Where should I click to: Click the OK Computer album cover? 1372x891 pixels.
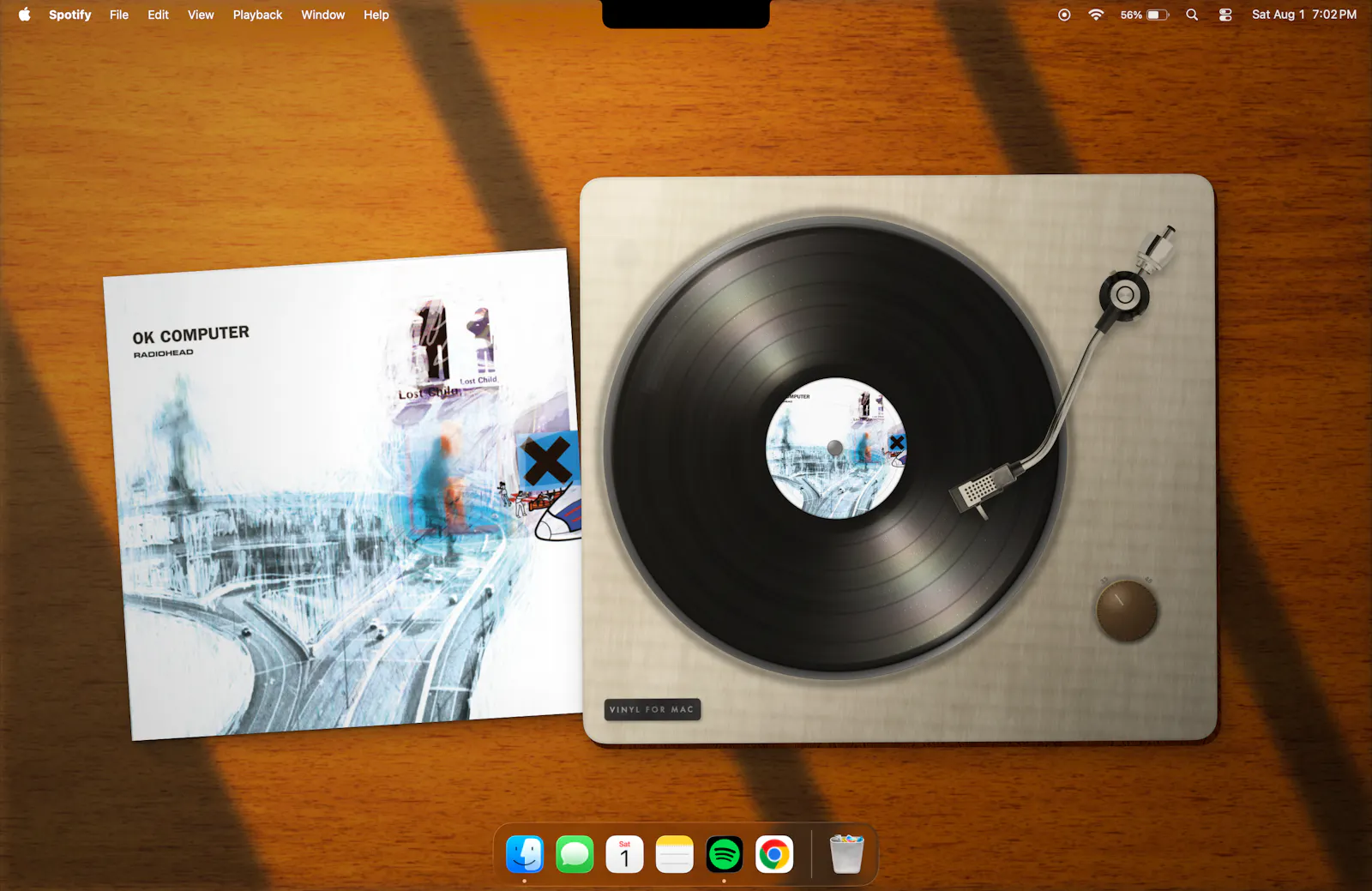coord(343,495)
